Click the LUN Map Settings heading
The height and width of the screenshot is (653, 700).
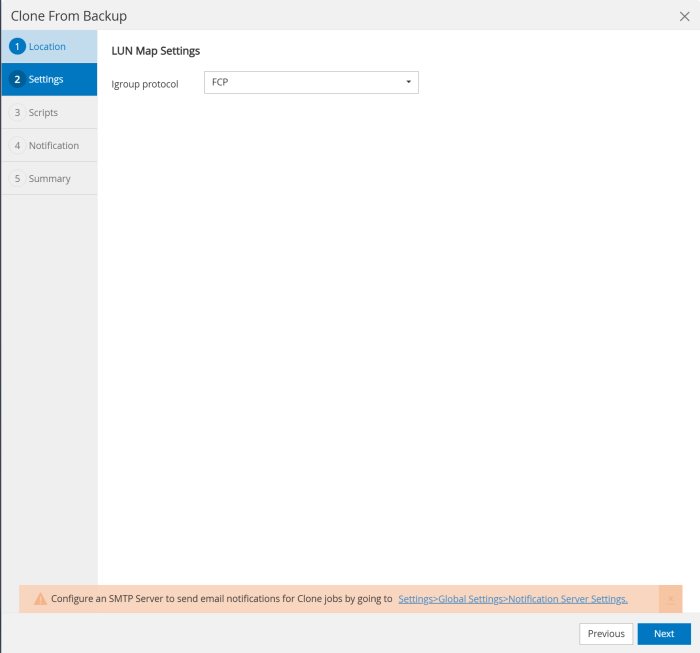click(155, 51)
